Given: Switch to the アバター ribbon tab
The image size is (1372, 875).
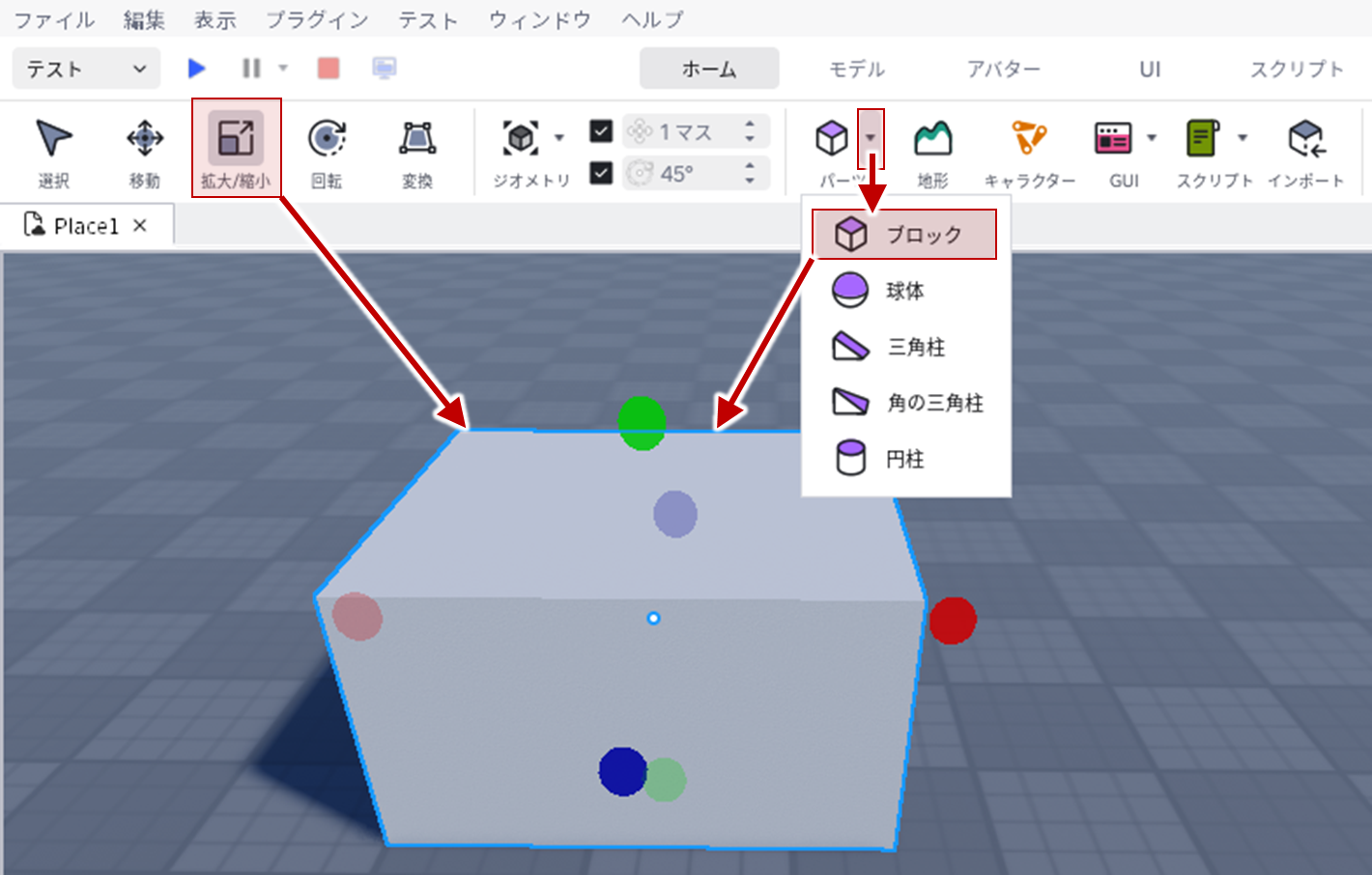Looking at the screenshot, I should pyautogui.click(x=1004, y=69).
